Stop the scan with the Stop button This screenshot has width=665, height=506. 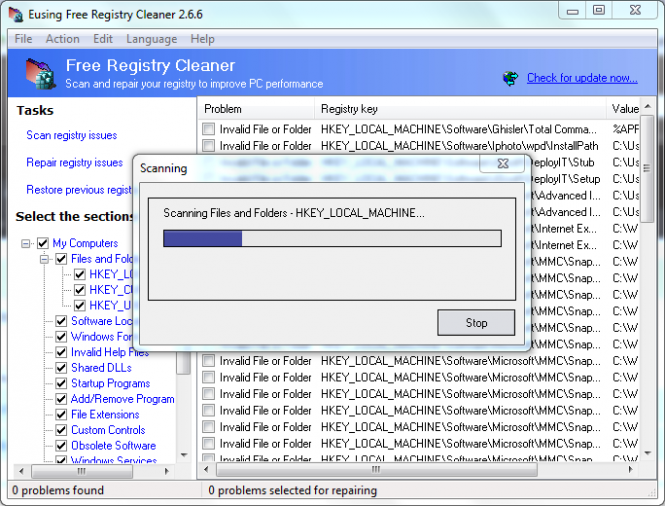pyautogui.click(x=476, y=323)
